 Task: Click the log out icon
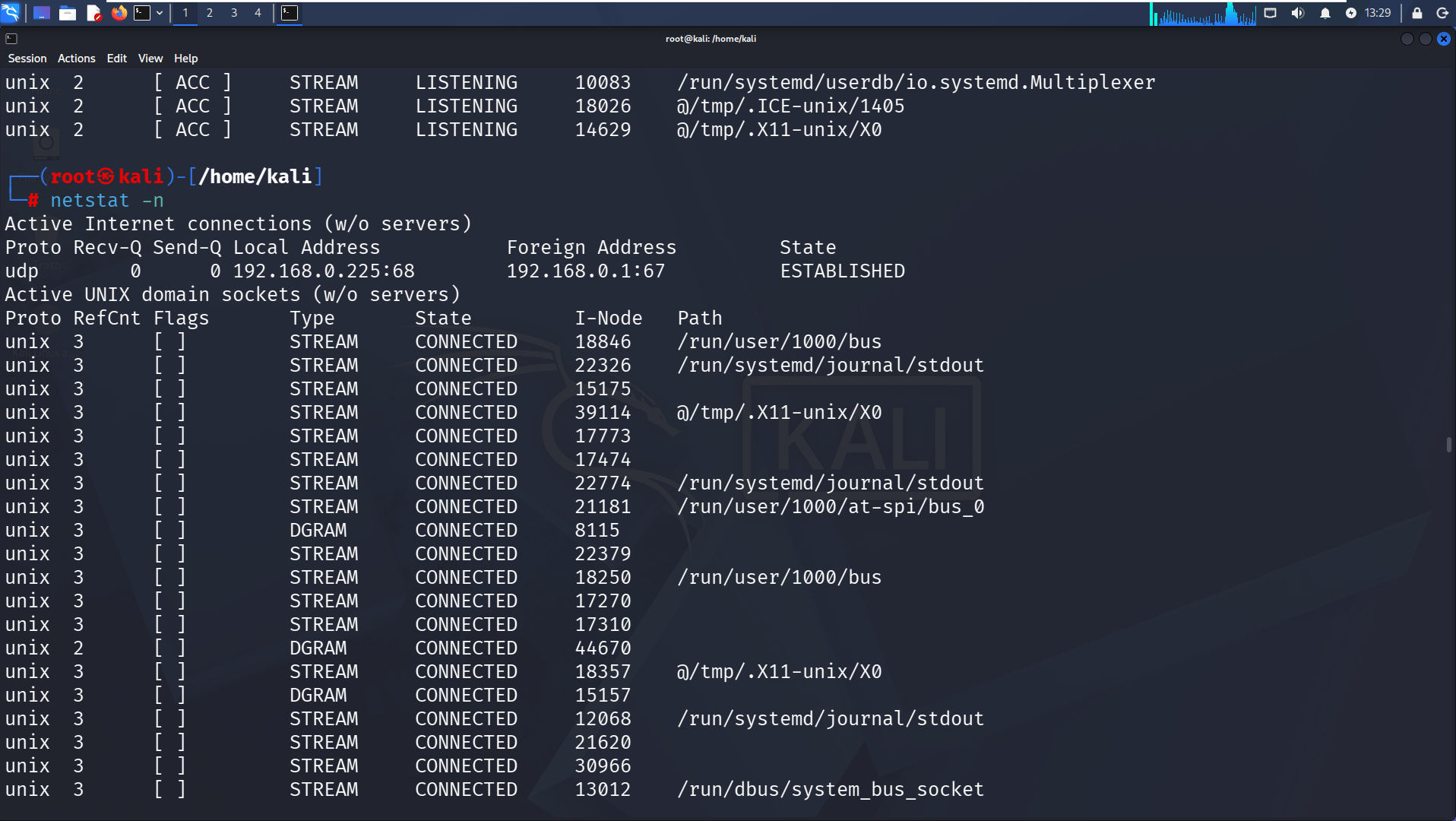click(x=1442, y=13)
